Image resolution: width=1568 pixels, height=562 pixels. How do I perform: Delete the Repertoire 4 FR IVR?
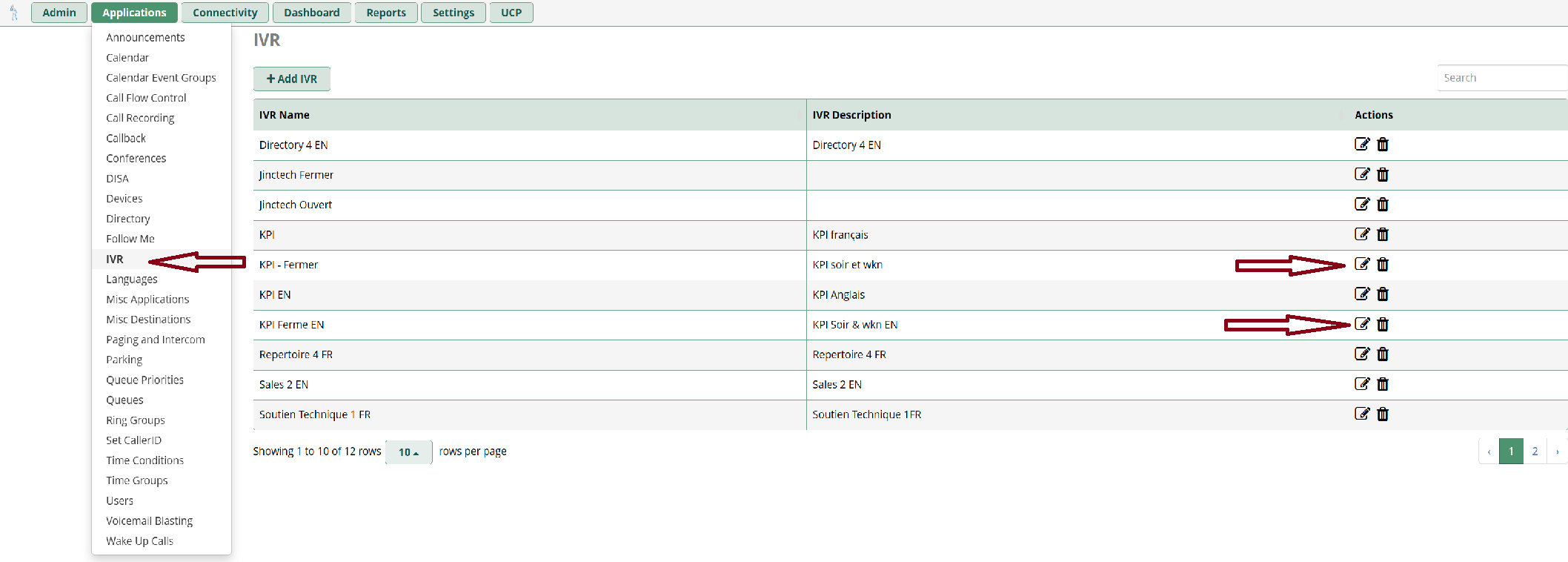tap(1383, 354)
